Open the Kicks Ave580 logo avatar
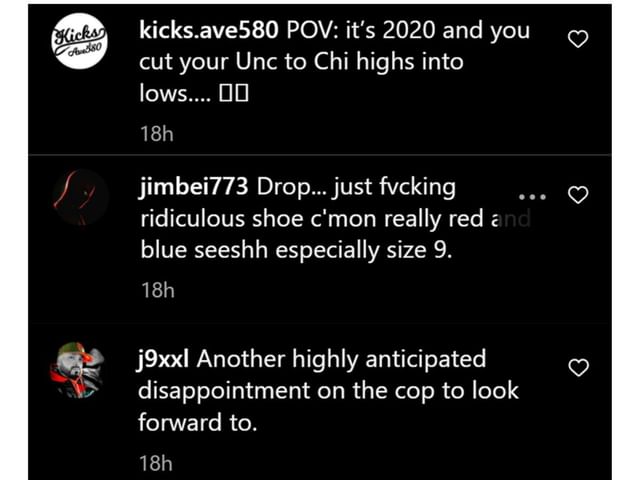 coord(80,41)
